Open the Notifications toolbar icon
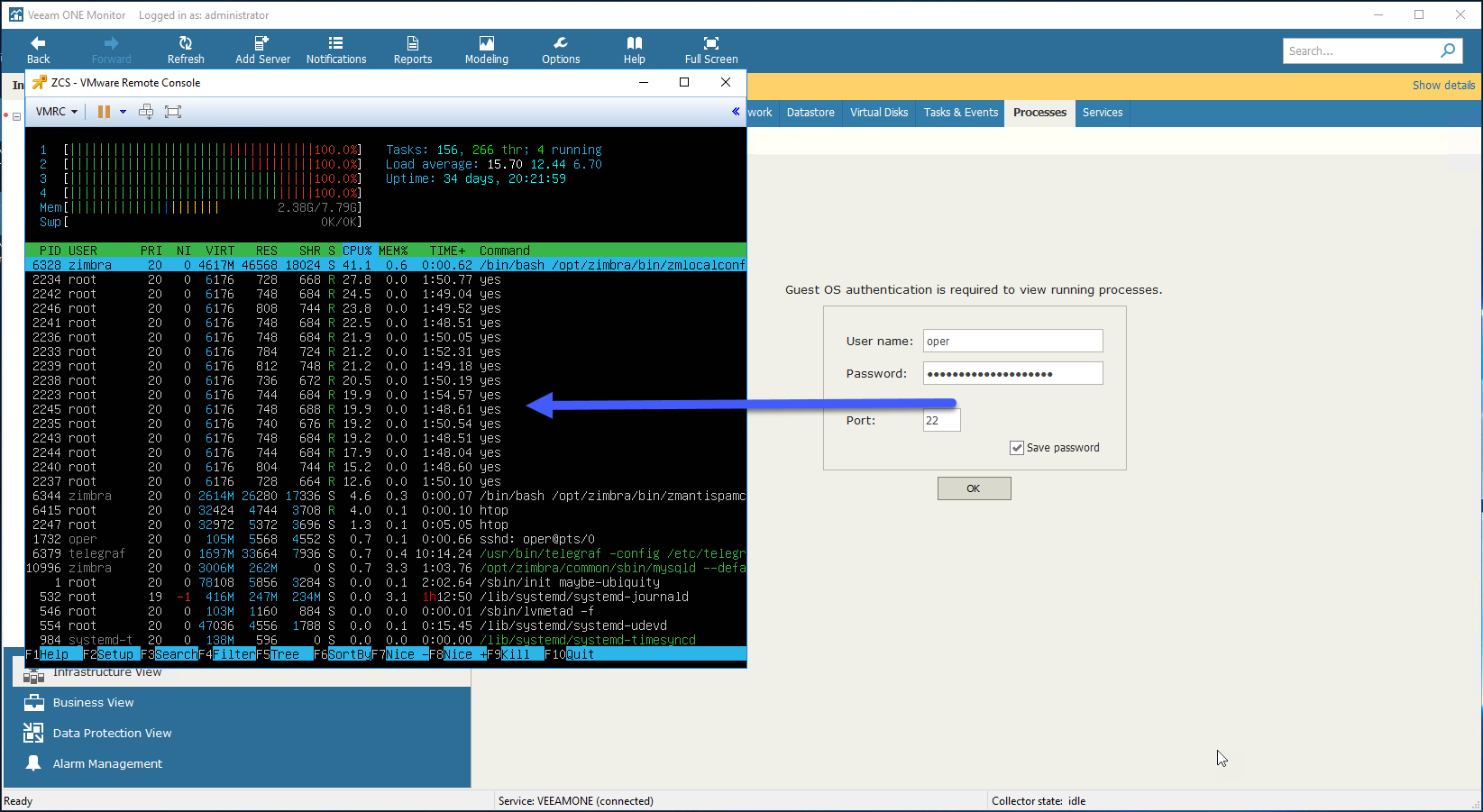1483x812 pixels. click(335, 43)
